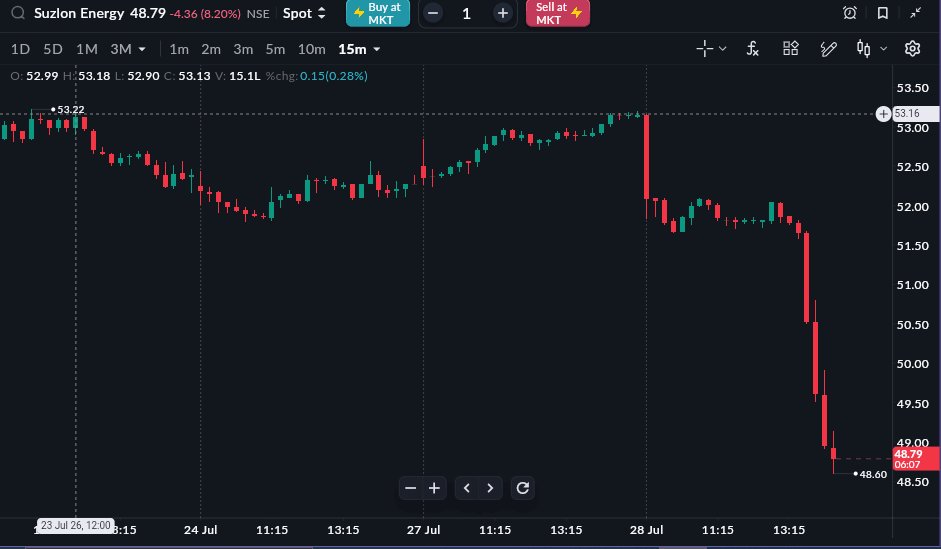The image size is (941, 549).
Task: Click the -4.36 (8.20%) change text
Action: [x=205, y=14]
